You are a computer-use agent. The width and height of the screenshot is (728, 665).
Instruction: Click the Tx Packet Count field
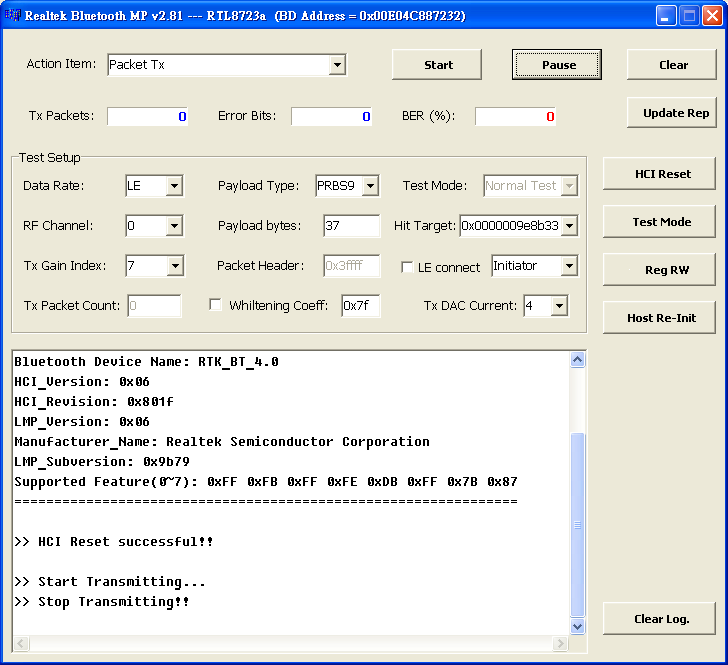(x=154, y=306)
